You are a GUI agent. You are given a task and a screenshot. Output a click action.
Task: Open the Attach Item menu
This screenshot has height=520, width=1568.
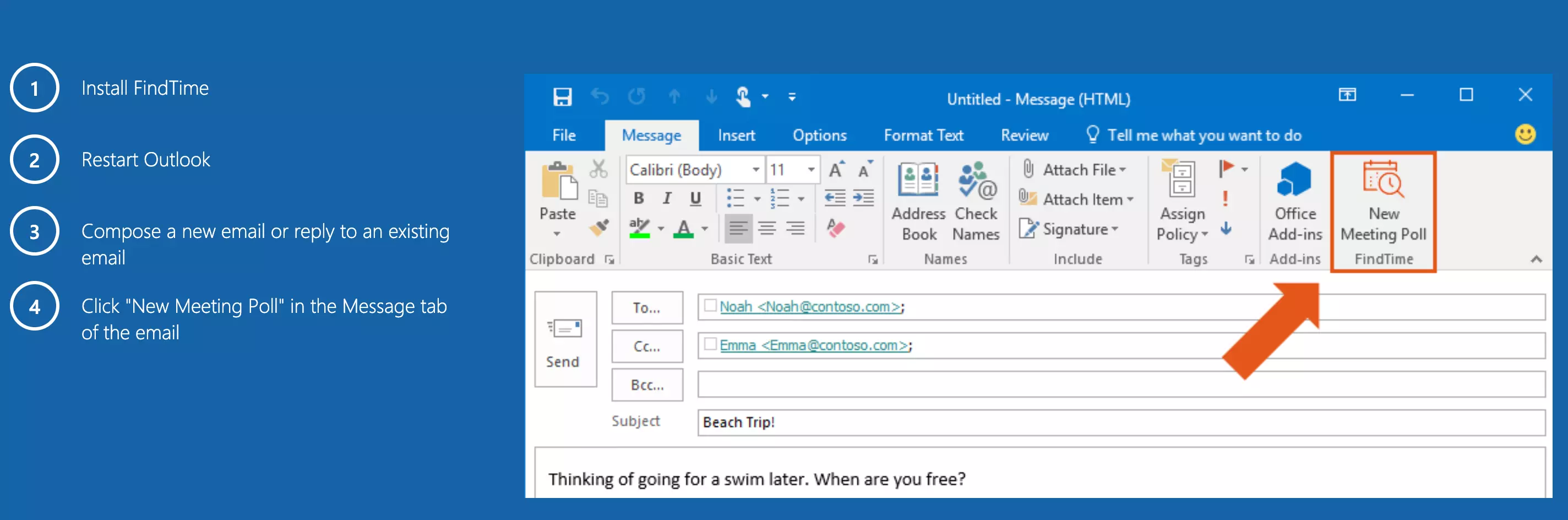(1076, 199)
